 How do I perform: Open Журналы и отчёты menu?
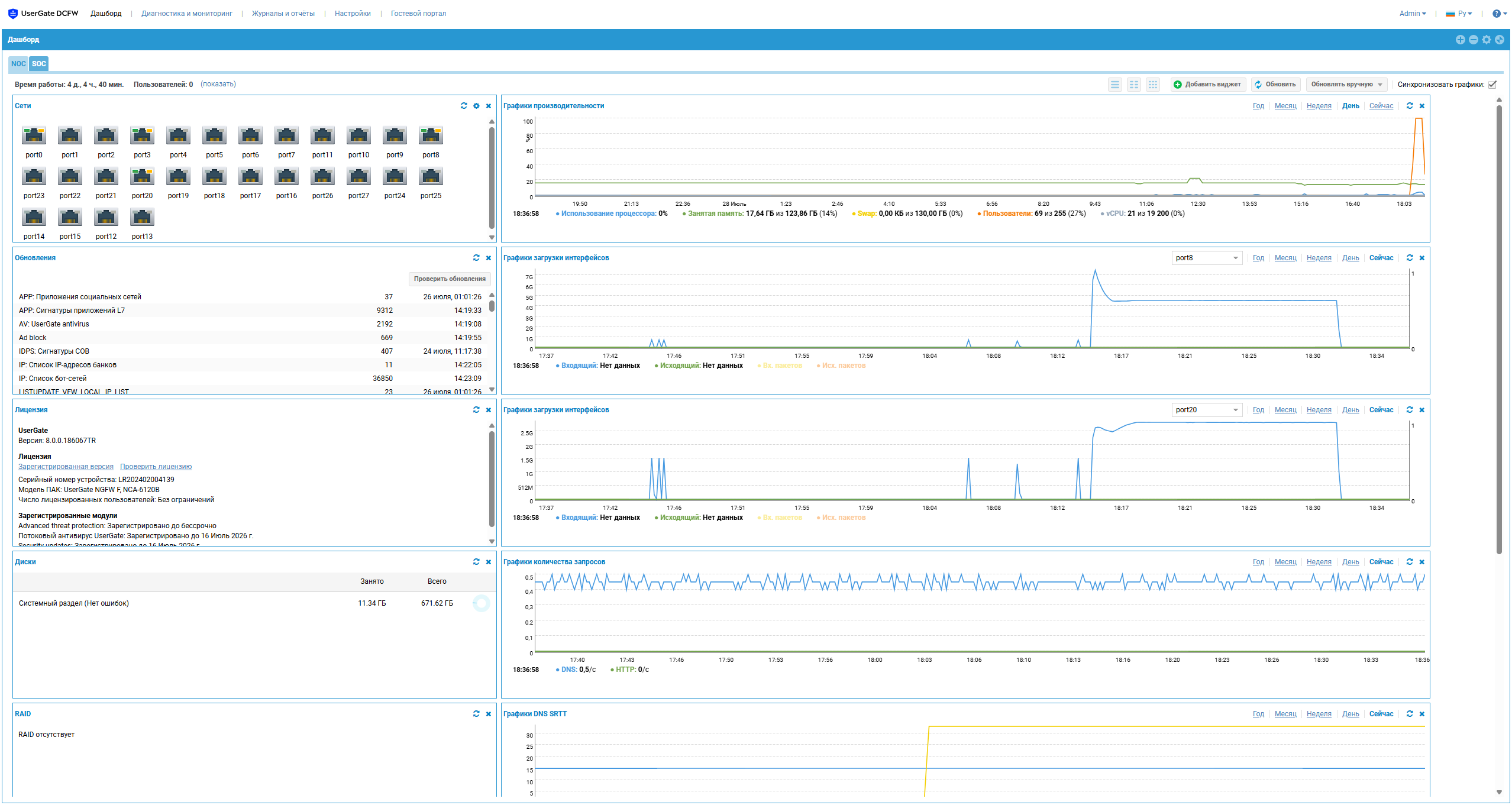point(283,14)
